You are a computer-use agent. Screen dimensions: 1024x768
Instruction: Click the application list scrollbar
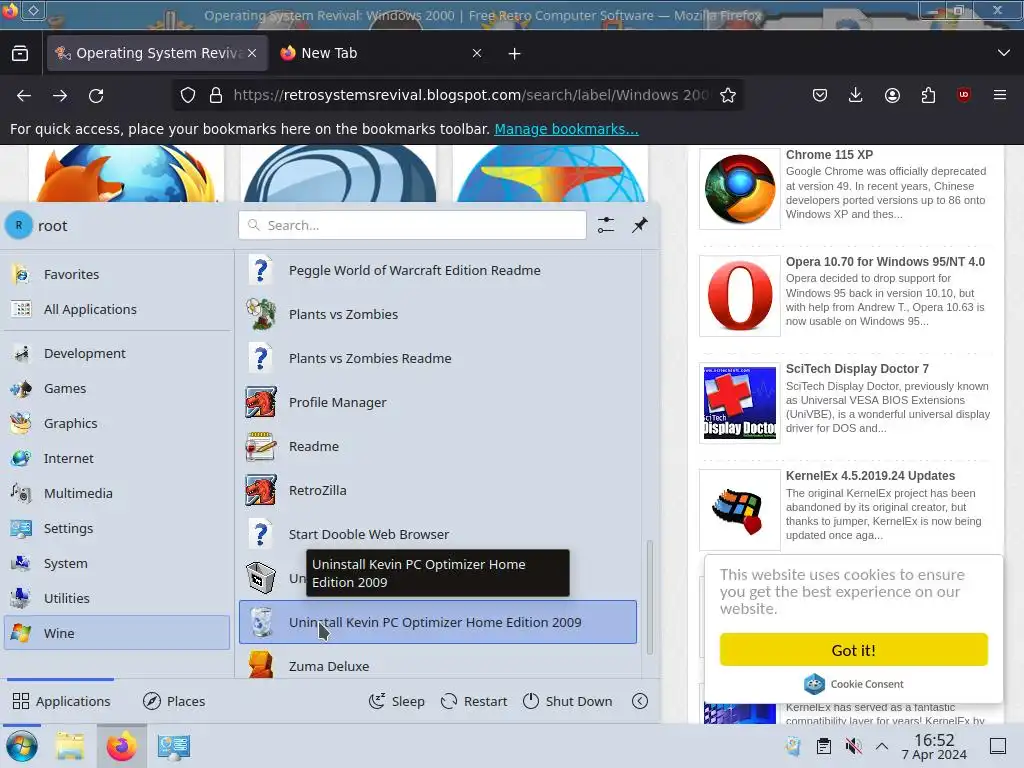650,597
